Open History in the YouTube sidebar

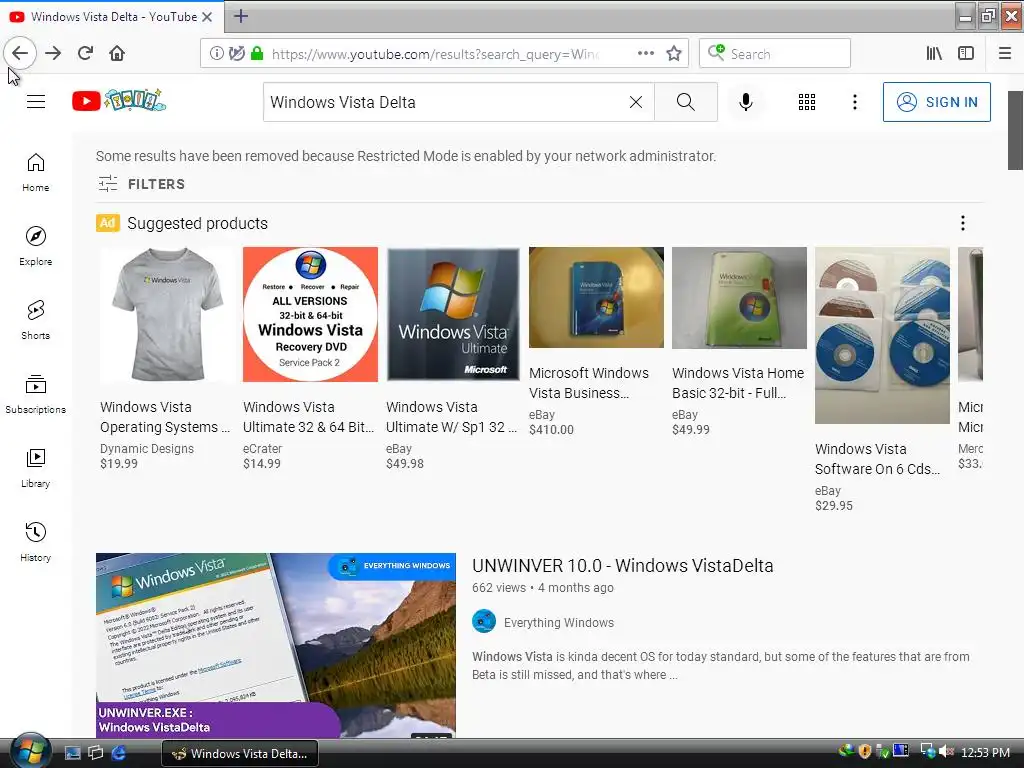pos(36,542)
